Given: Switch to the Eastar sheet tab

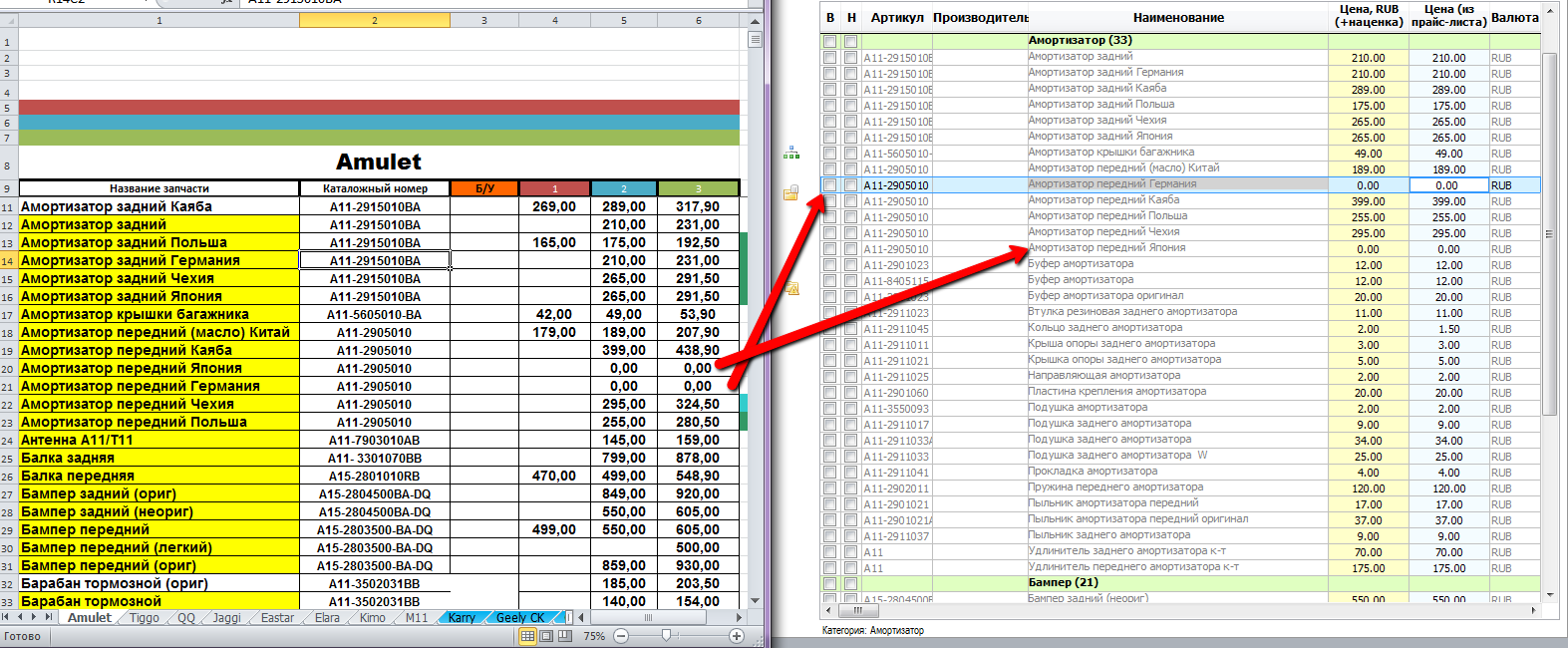Looking at the screenshot, I should 277,618.
